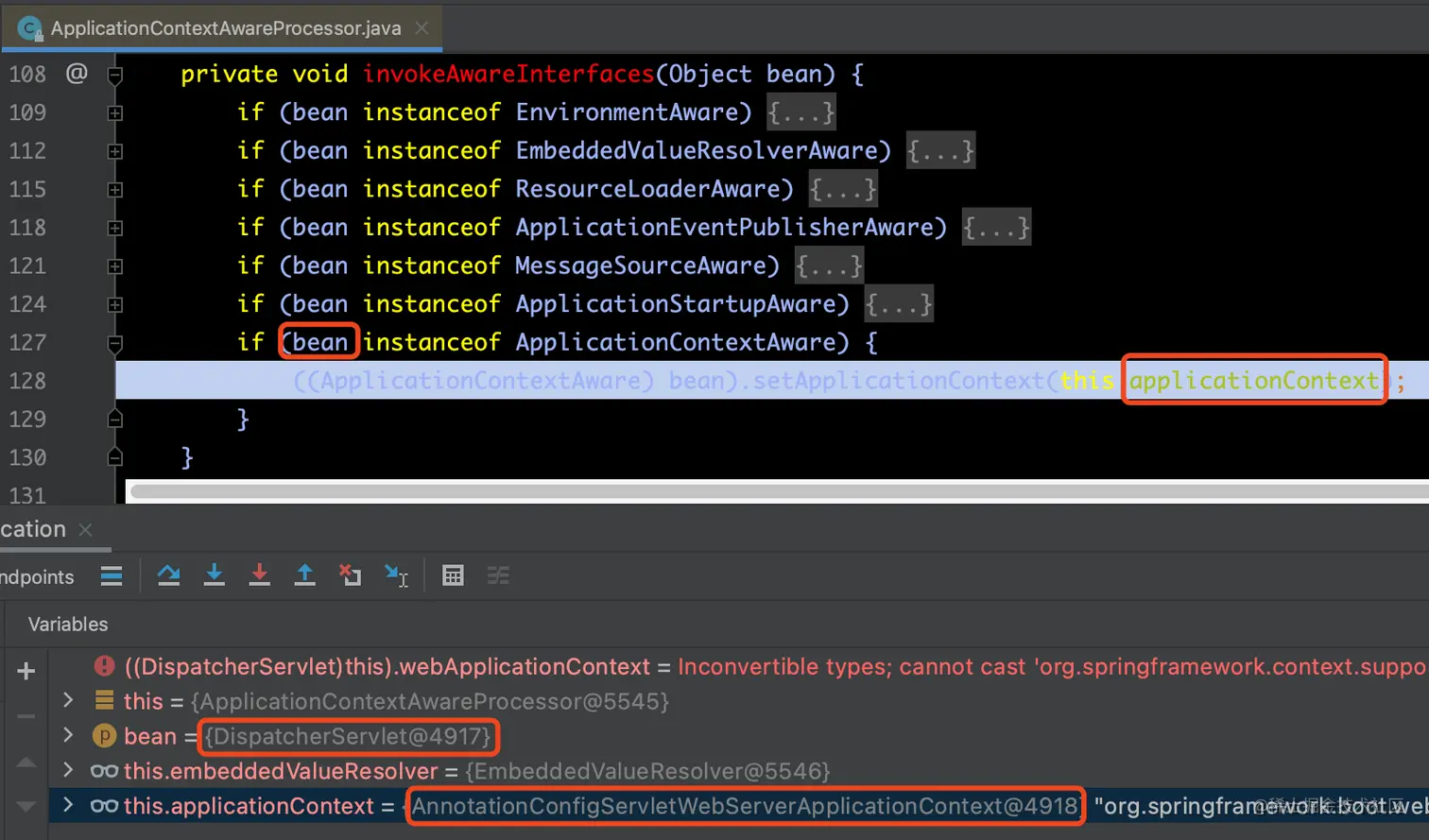1429x840 pixels.
Task: Expand the 'bean' variable node
Action: point(67,735)
